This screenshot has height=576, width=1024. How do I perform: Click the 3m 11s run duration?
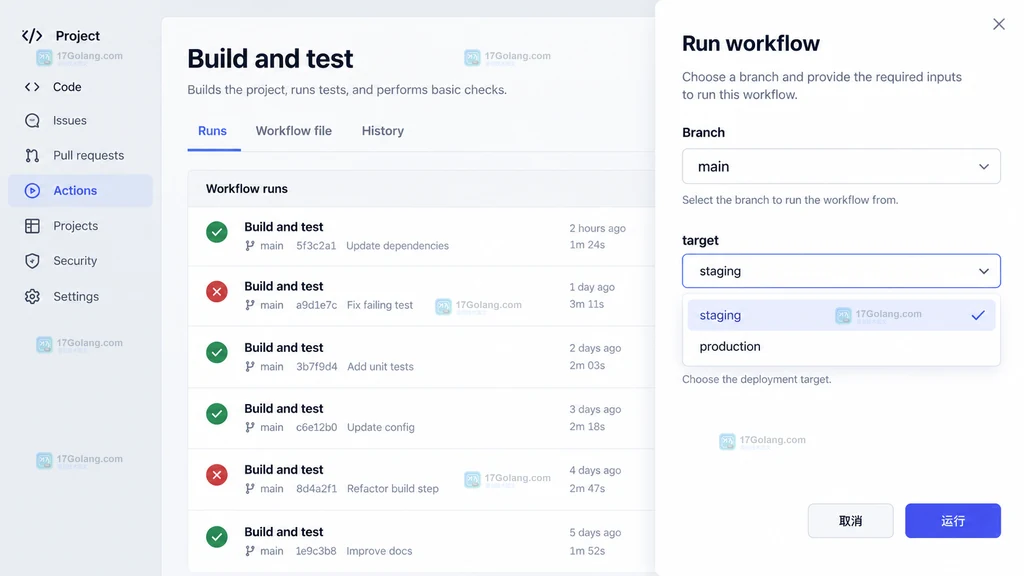pos(586,304)
